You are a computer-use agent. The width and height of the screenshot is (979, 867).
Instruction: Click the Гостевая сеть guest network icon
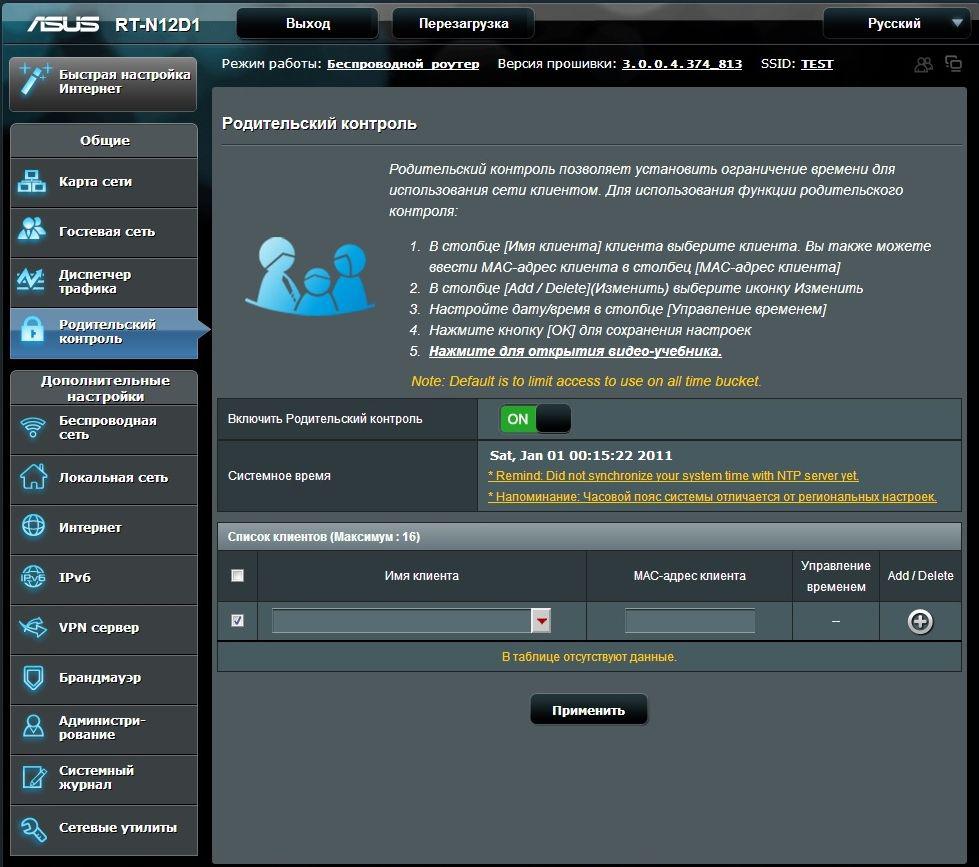[33, 231]
